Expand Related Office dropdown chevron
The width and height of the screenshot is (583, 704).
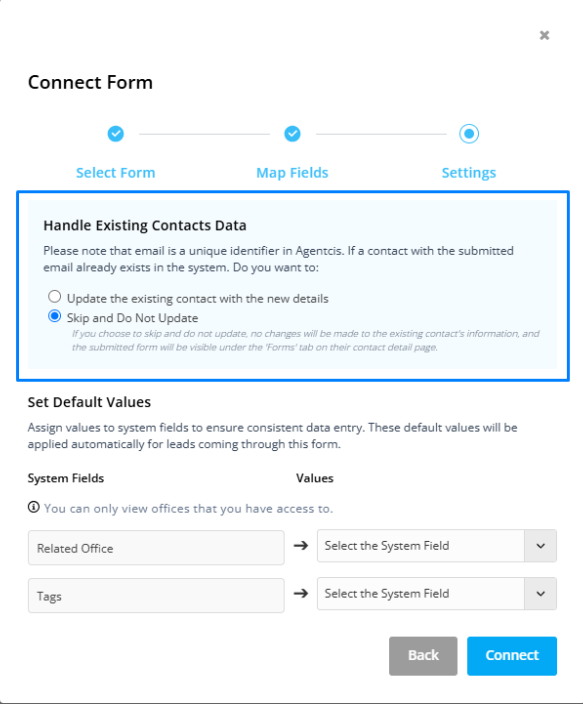tap(540, 546)
